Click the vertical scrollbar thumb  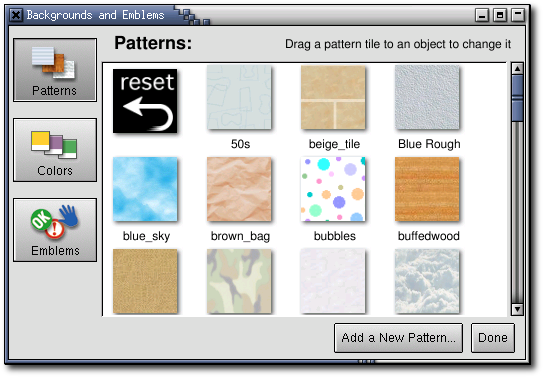(517, 98)
